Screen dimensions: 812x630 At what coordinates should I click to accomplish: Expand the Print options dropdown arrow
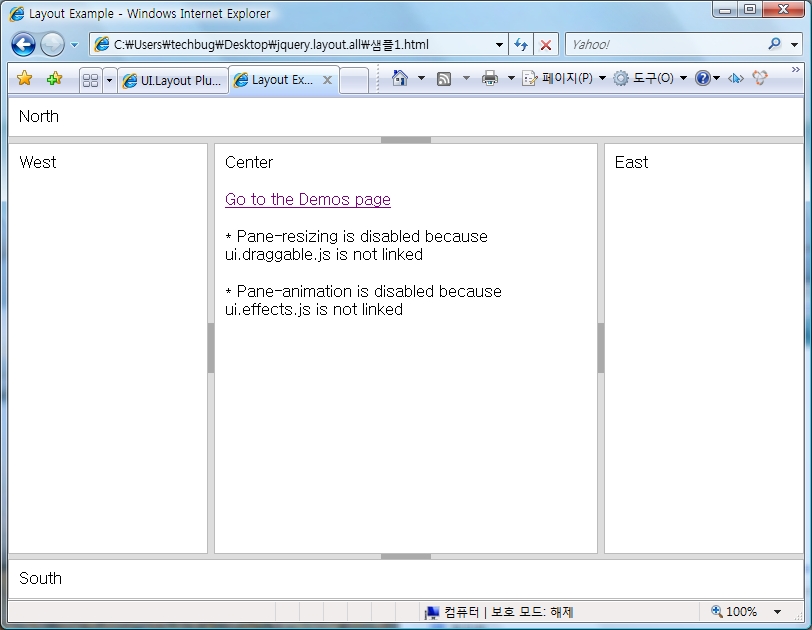(x=511, y=78)
